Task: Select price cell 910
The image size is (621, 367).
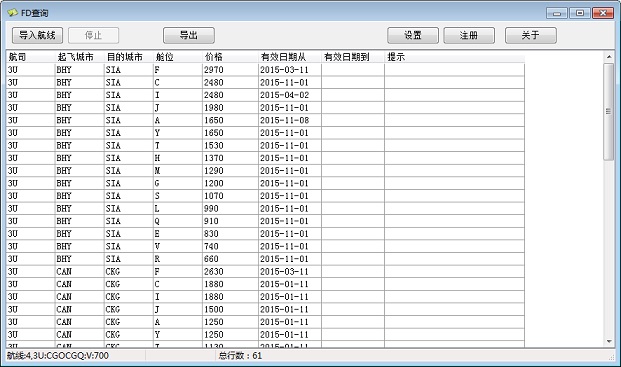Action: click(230, 221)
